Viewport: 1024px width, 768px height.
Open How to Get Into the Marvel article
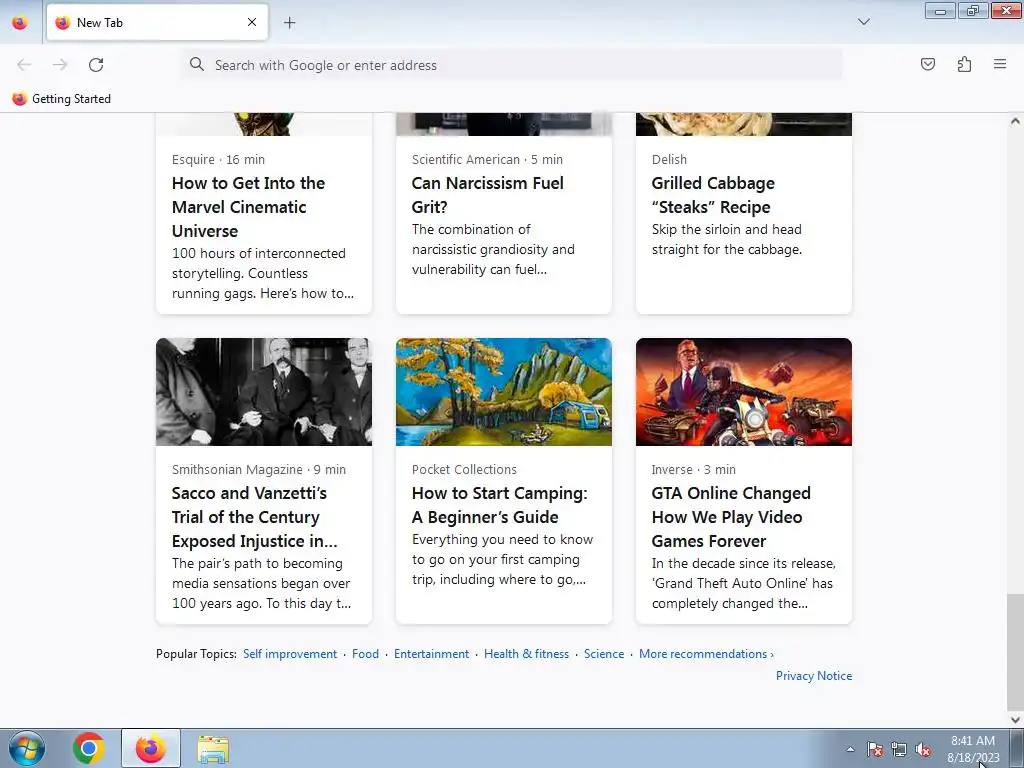pos(248,207)
